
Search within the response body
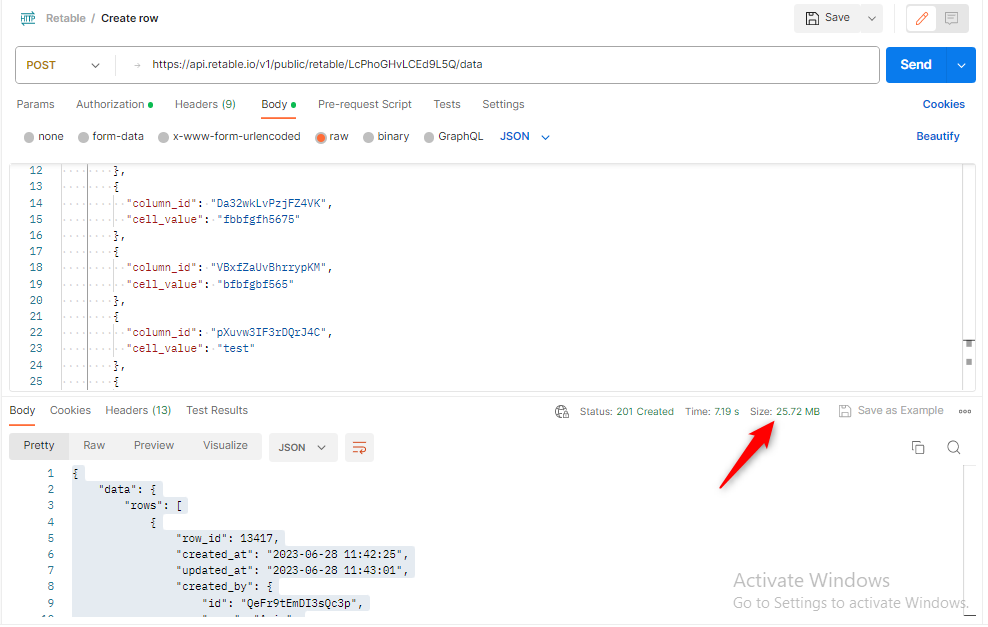pos(954,447)
